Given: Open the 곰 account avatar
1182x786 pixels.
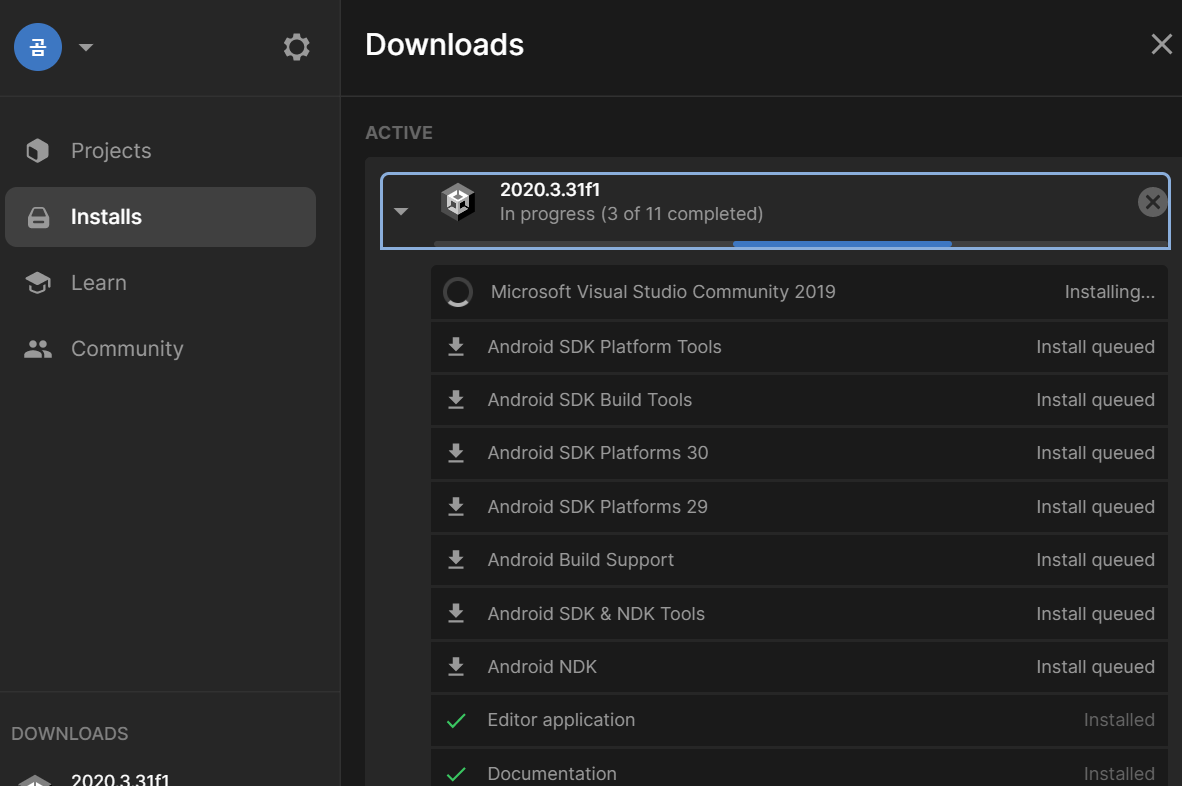Looking at the screenshot, I should (37, 46).
